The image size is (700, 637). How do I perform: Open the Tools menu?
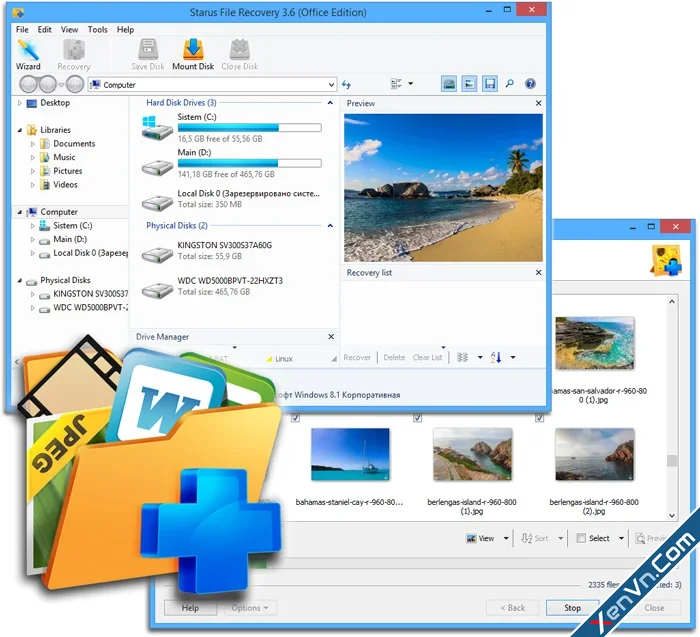click(x=97, y=29)
